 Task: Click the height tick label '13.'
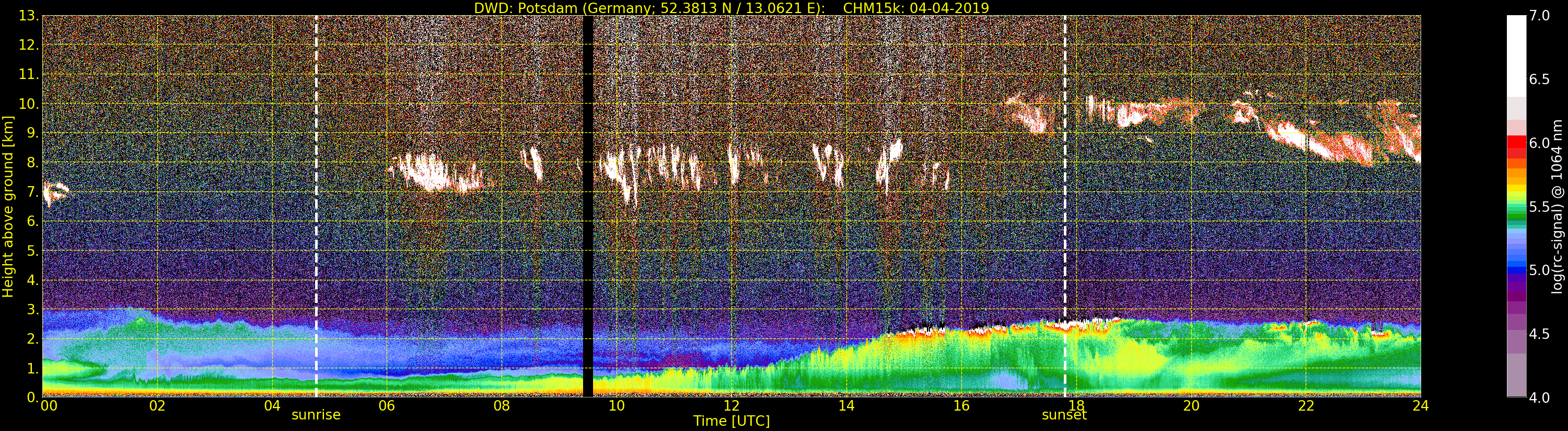29,16
